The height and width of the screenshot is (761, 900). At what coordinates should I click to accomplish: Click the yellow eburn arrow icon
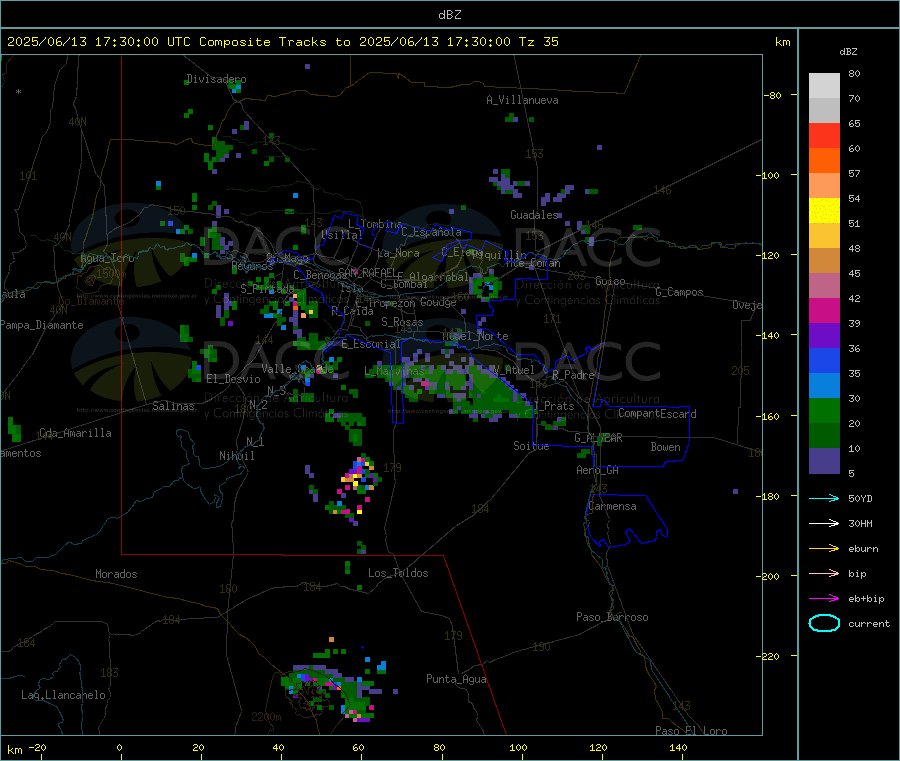tap(824, 548)
